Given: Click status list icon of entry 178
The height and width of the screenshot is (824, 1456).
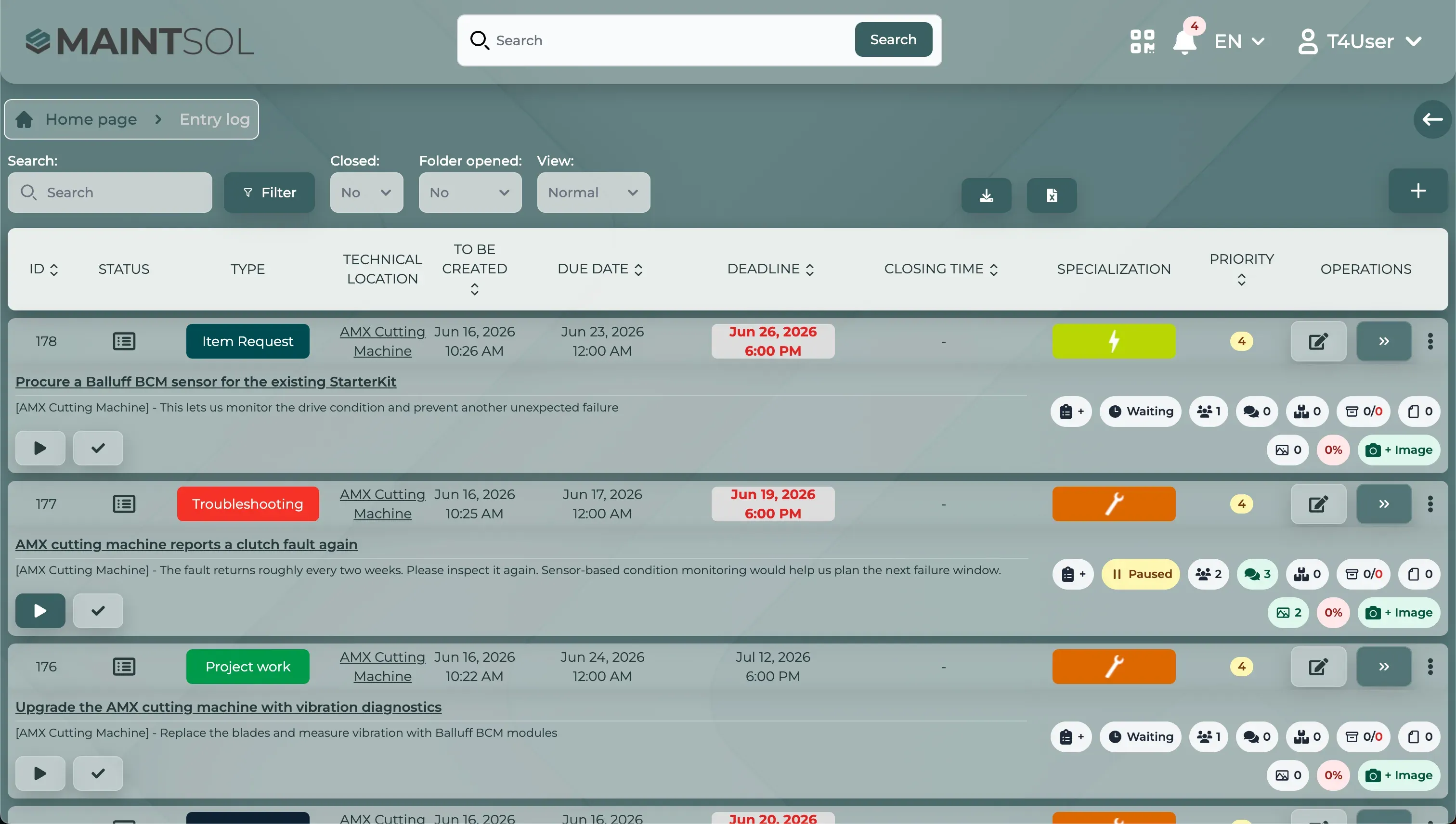Looking at the screenshot, I should coord(124,341).
